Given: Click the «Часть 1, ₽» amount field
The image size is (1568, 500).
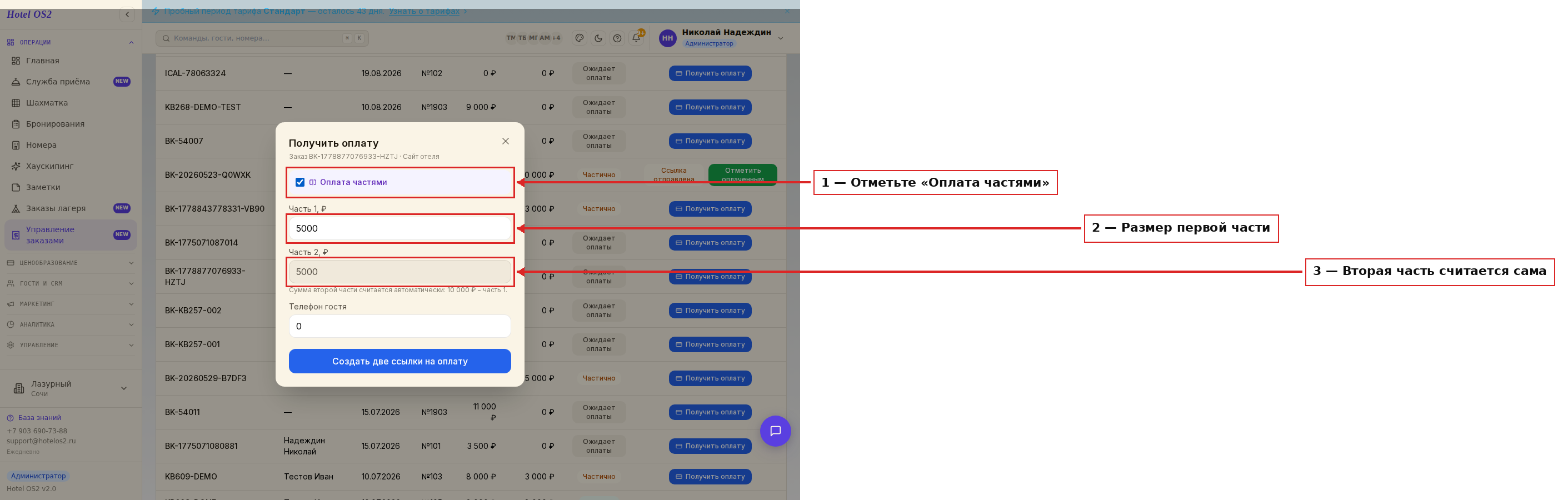Looking at the screenshot, I should tap(400, 228).
